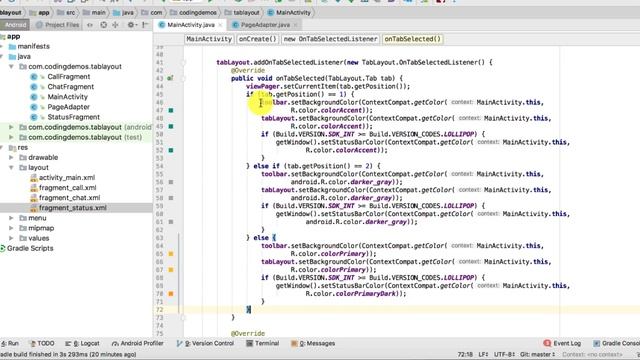Change the UTF-8 file encoding
The image size is (640, 360).
[x=504, y=354]
